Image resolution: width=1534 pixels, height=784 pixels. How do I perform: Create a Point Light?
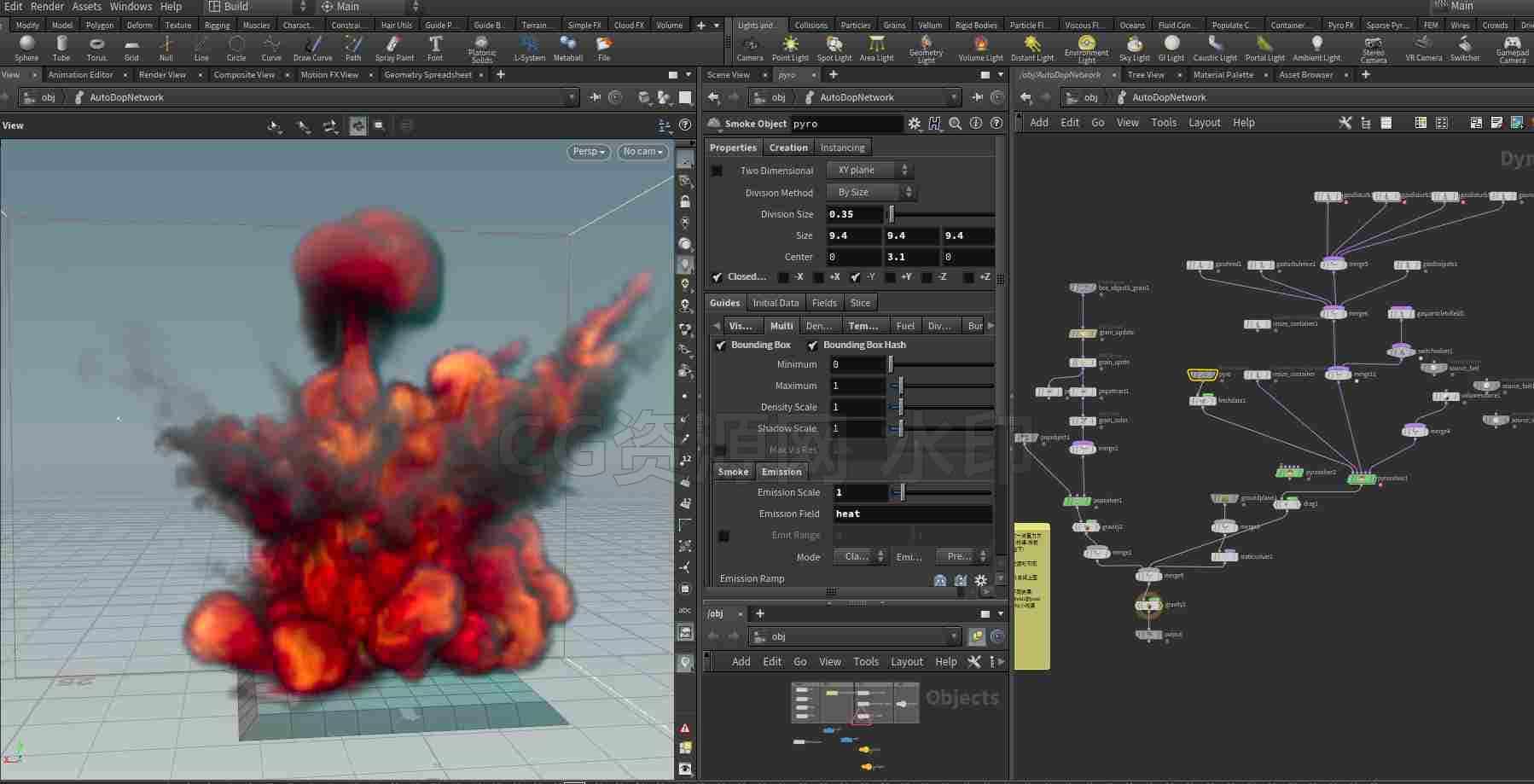coord(790,48)
